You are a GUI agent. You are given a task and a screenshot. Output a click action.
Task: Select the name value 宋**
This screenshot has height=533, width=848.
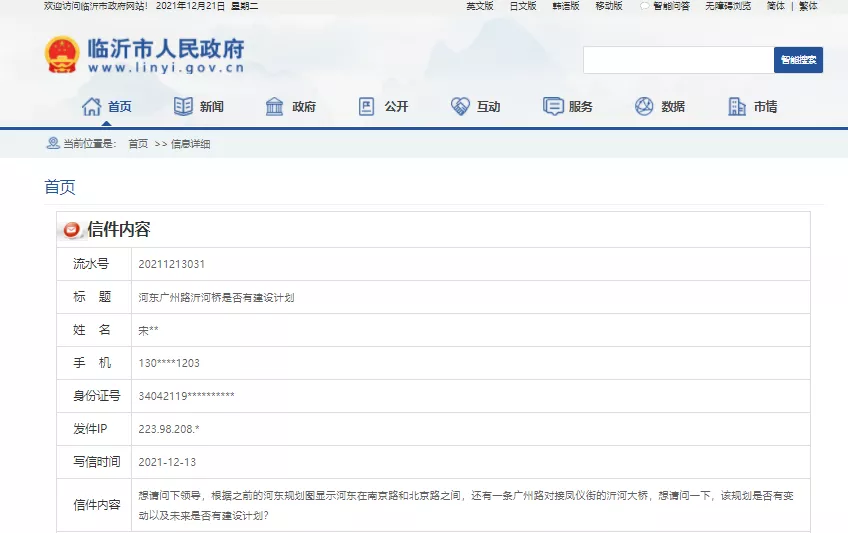point(149,330)
